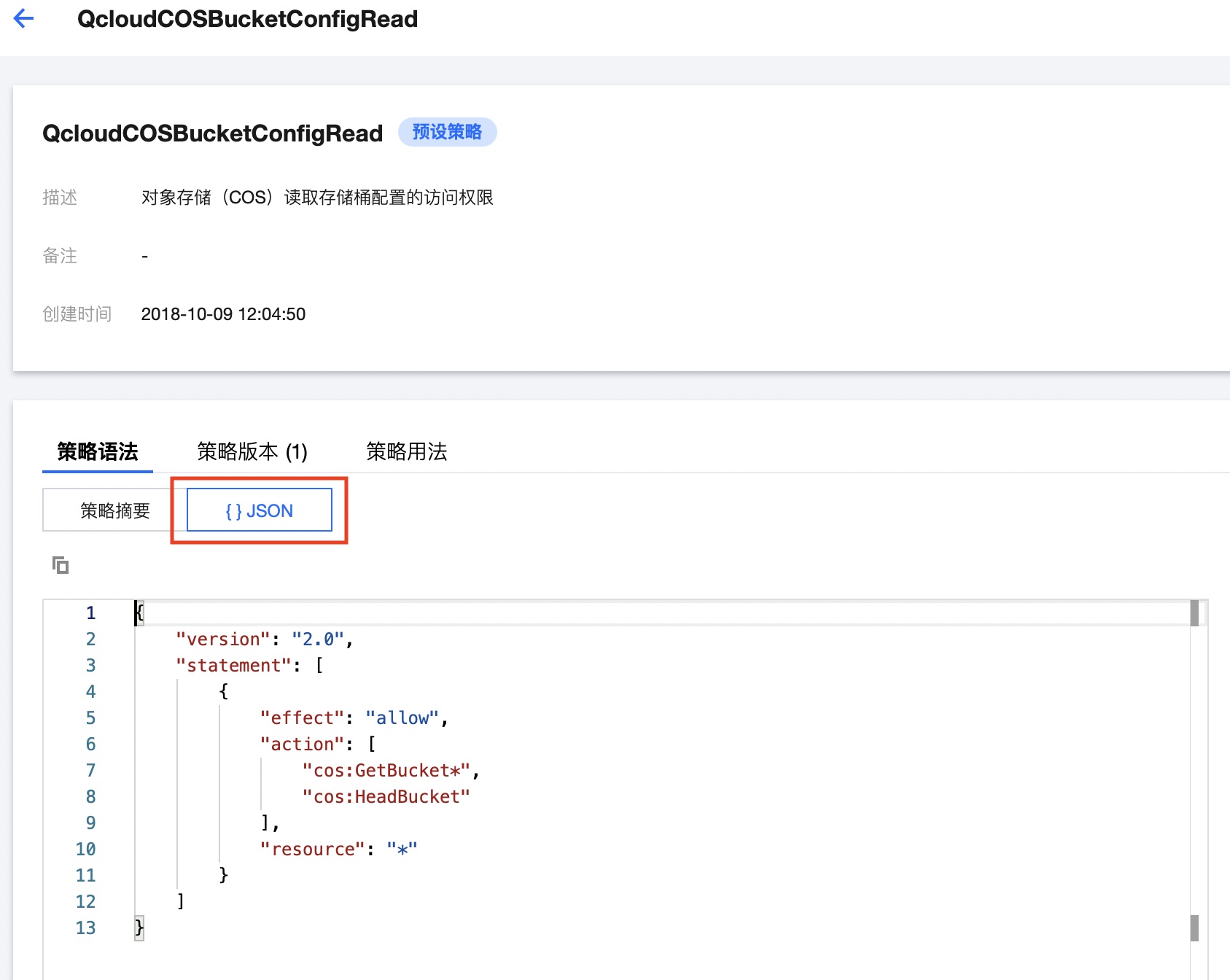
Task: Switch to the 策略语法 tab
Action: (x=98, y=451)
